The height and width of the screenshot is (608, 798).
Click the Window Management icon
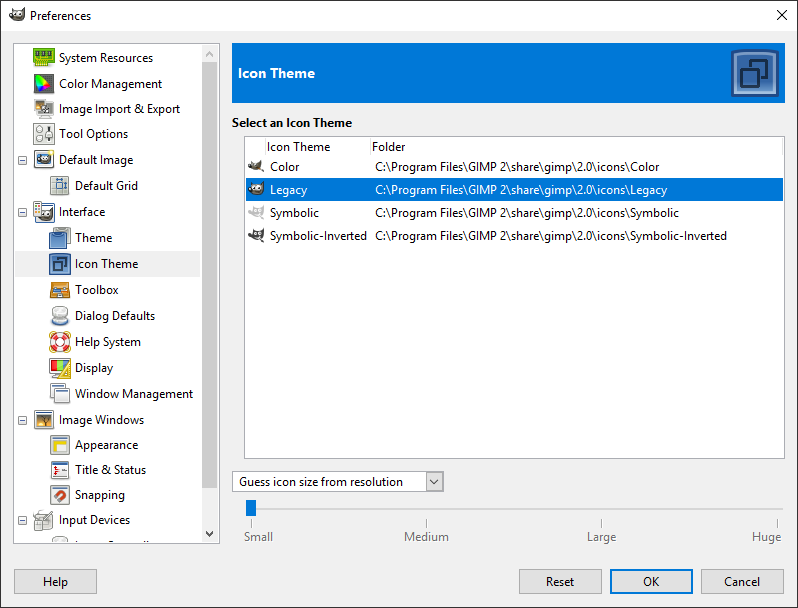(60, 393)
